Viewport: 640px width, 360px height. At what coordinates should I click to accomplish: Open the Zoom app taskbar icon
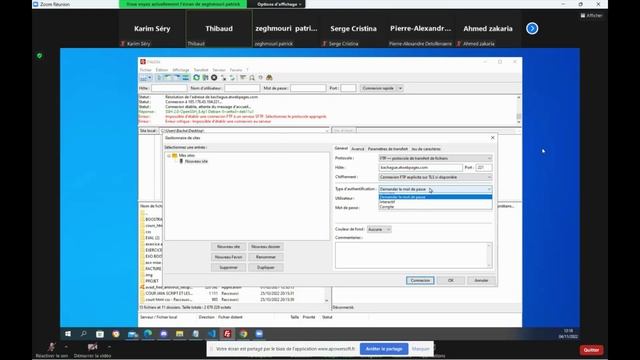click(259, 334)
